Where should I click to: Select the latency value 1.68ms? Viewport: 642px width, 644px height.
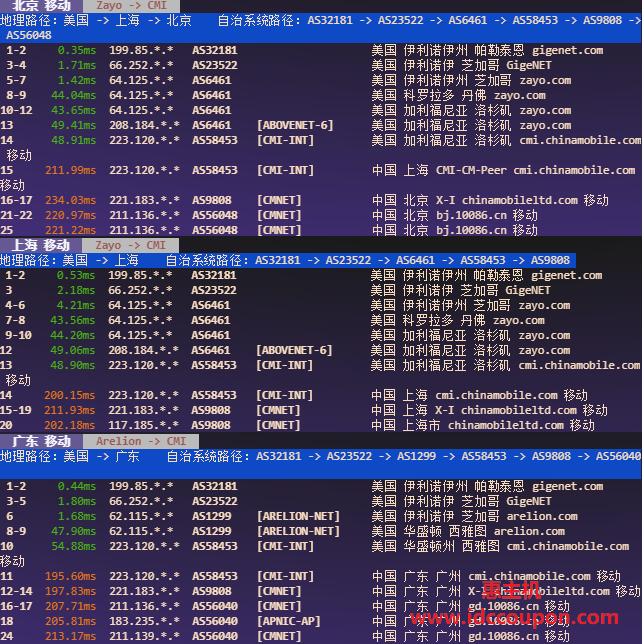[77, 516]
